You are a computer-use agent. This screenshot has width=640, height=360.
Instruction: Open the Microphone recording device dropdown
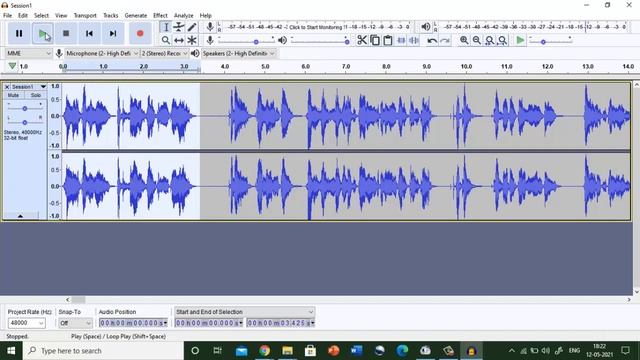102,53
